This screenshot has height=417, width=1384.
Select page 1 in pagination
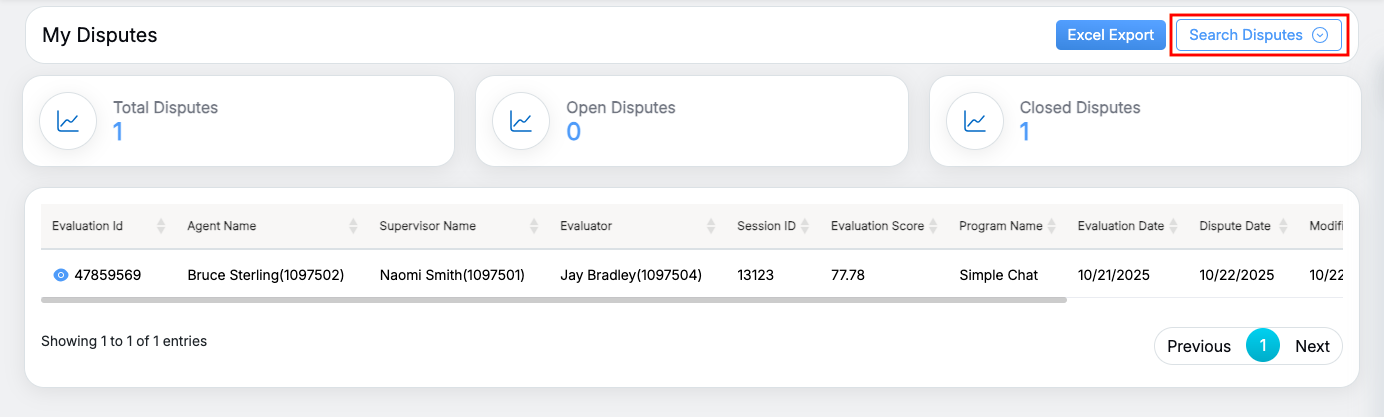tap(1263, 346)
